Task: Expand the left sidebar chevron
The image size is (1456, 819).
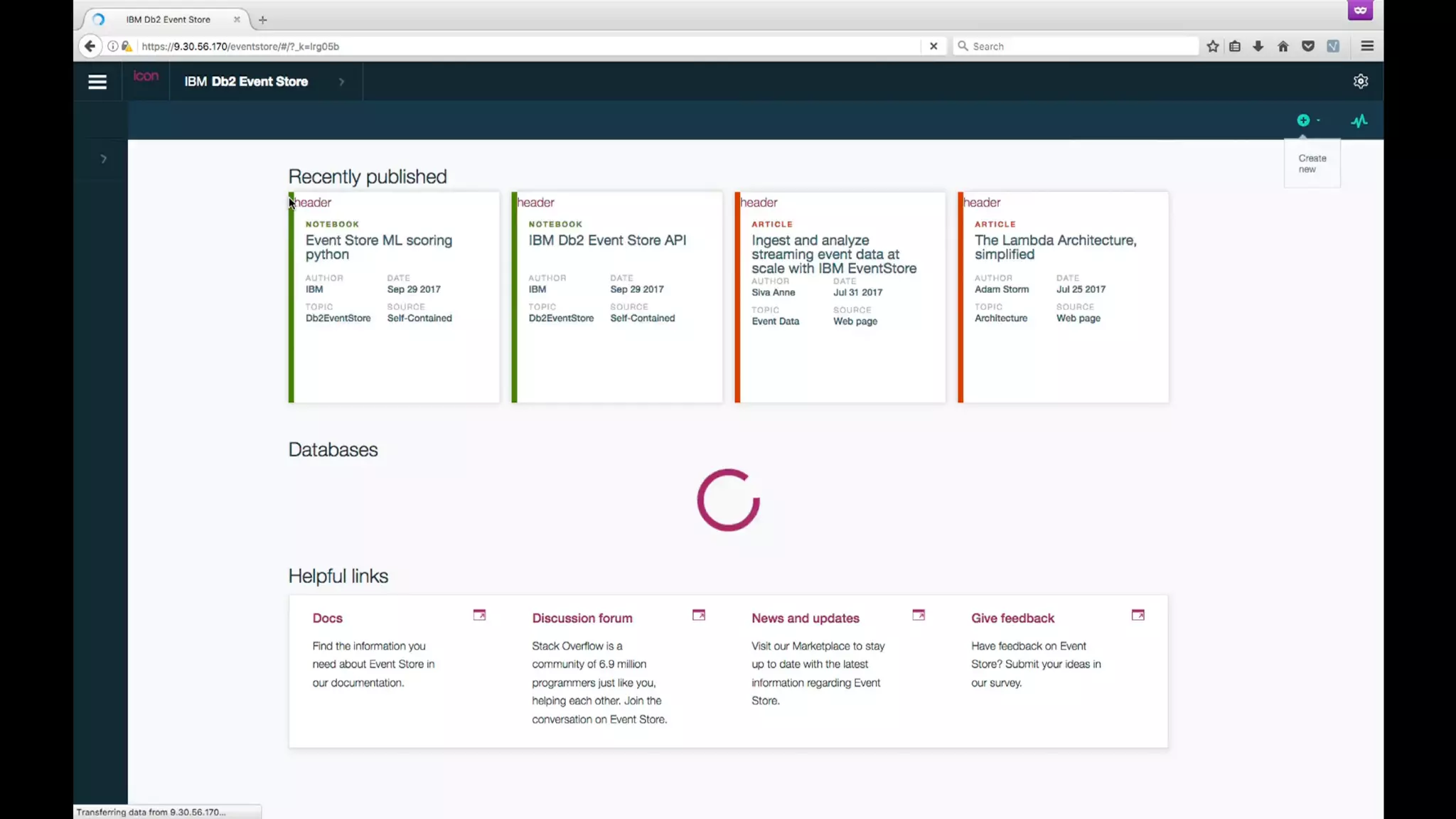Action: tap(103, 159)
